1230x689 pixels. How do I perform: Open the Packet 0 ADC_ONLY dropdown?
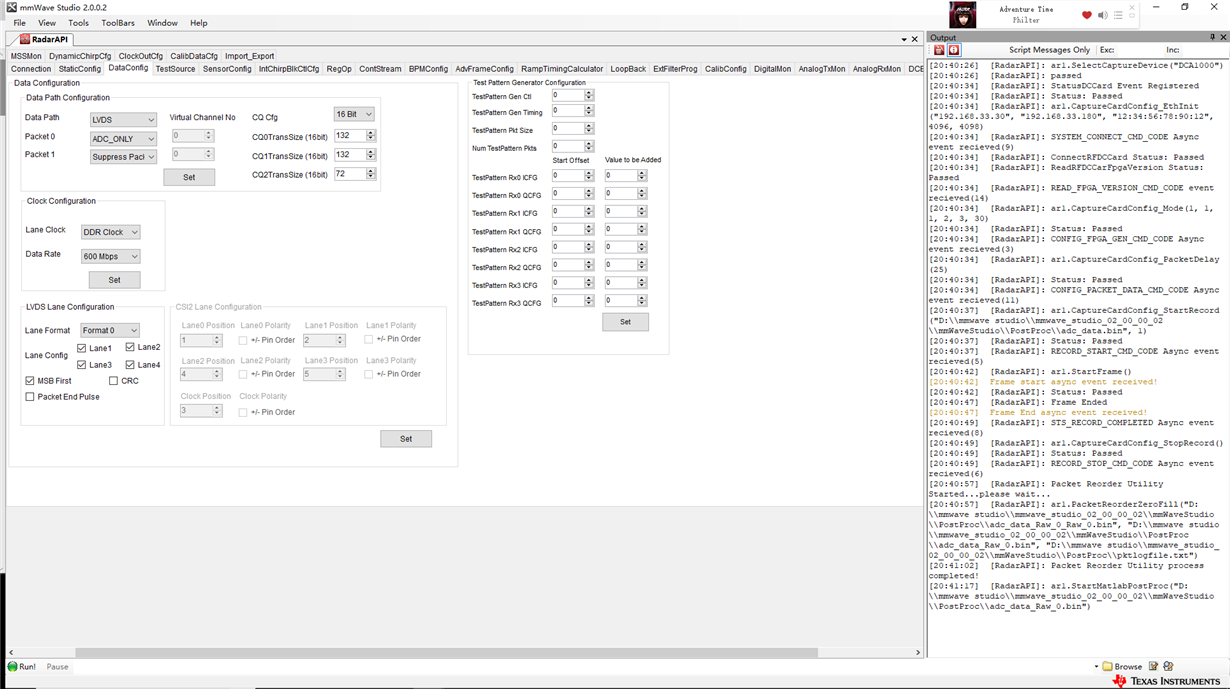click(123, 139)
